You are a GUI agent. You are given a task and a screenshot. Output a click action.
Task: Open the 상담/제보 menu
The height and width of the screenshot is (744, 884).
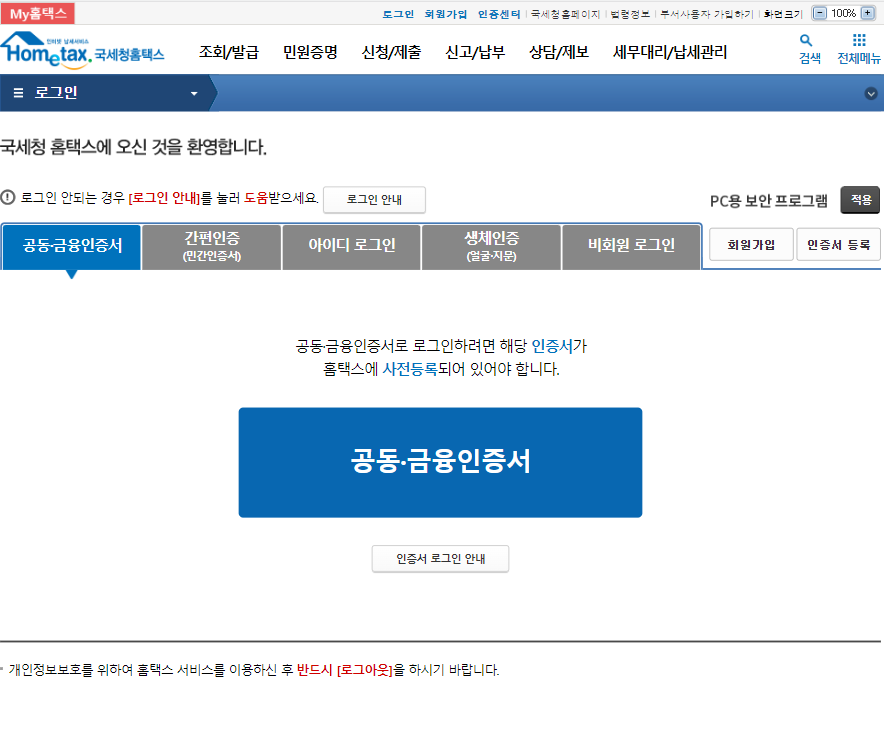click(x=559, y=52)
